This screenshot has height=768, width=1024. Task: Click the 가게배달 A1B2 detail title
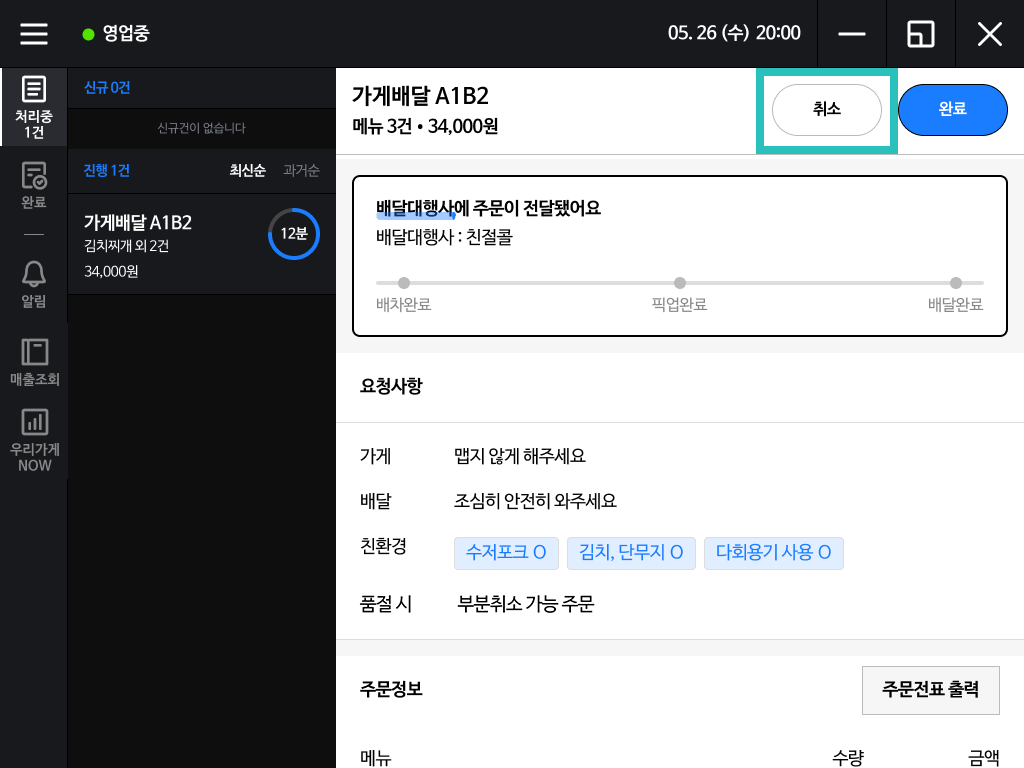click(421, 96)
